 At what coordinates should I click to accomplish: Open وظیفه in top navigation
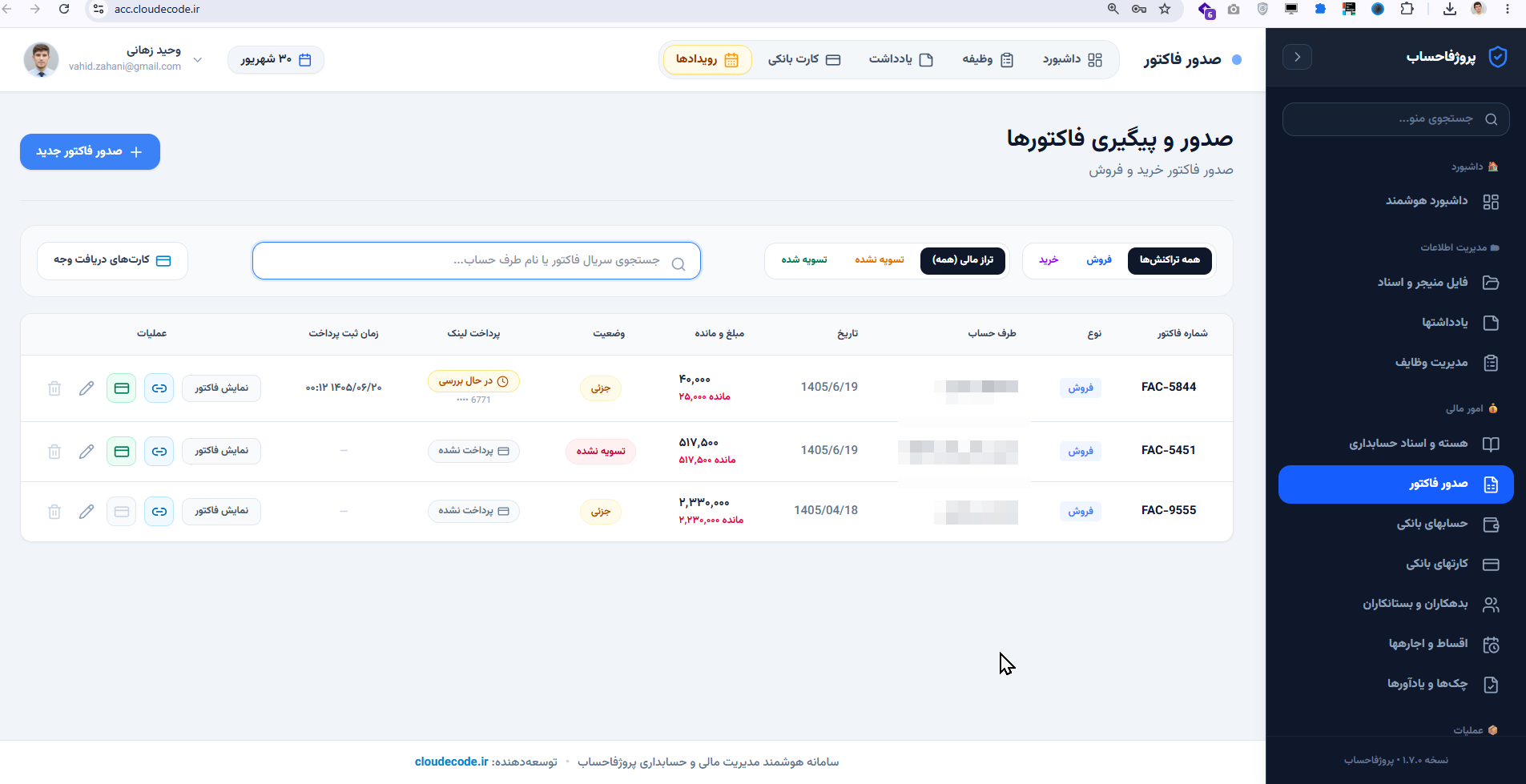click(x=988, y=59)
